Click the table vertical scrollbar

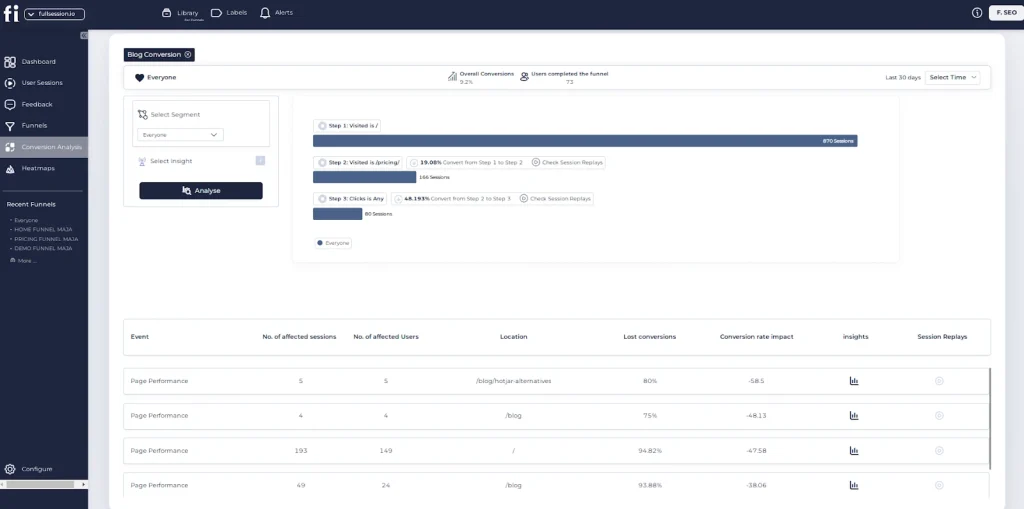pyautogui.click(x=990, y=418)
